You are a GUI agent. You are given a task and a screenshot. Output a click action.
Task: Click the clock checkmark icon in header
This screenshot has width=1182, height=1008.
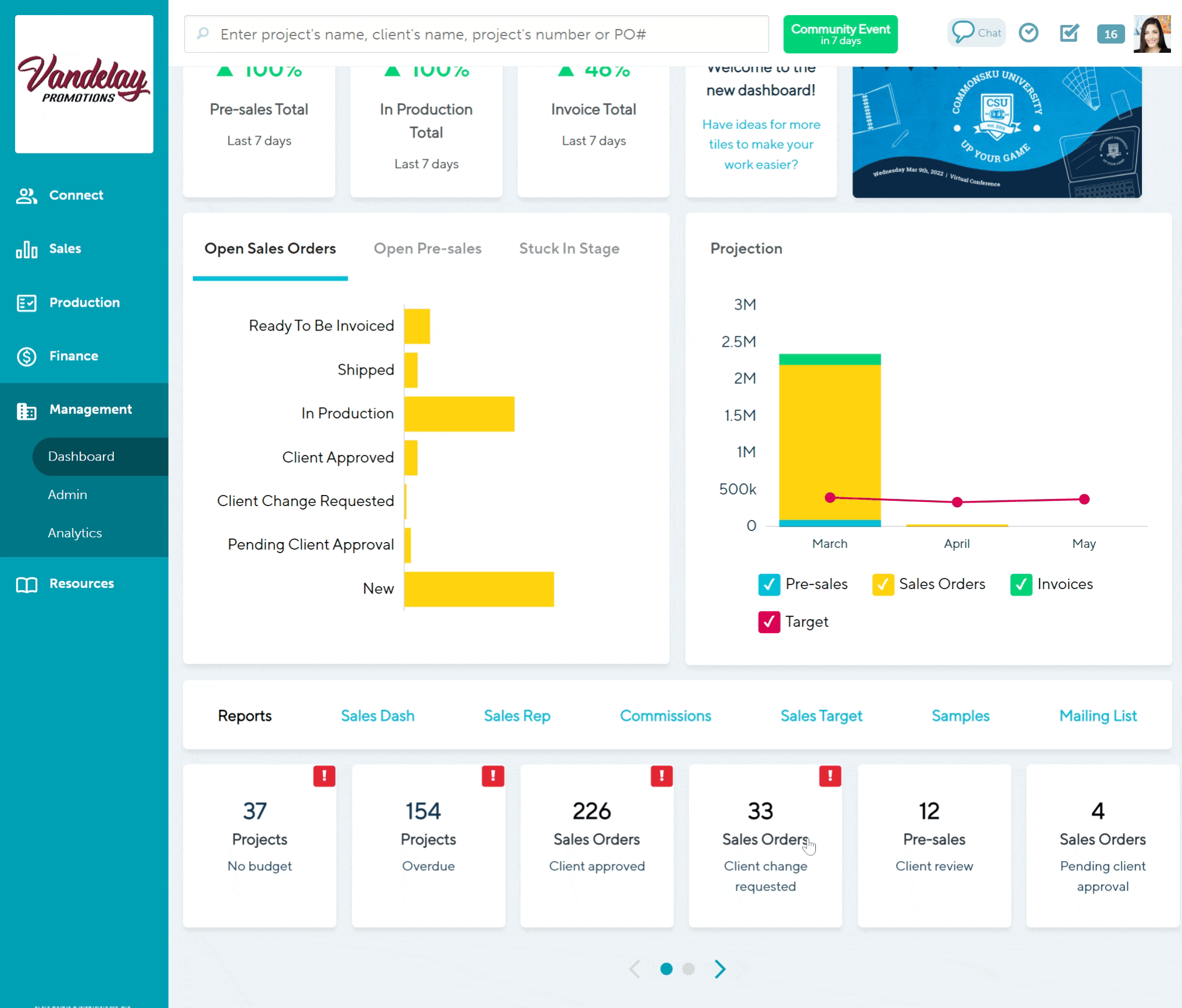click(x=1028, y=33)
